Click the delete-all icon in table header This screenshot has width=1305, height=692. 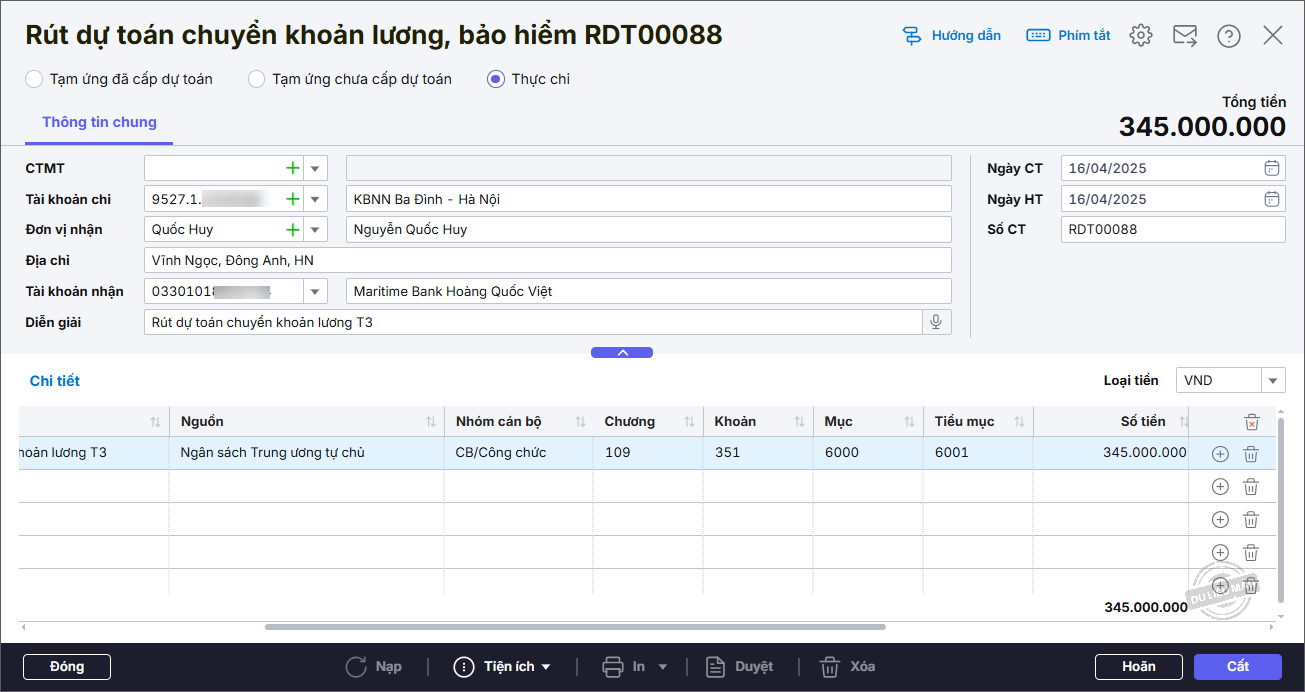[x=1251, y=422]
